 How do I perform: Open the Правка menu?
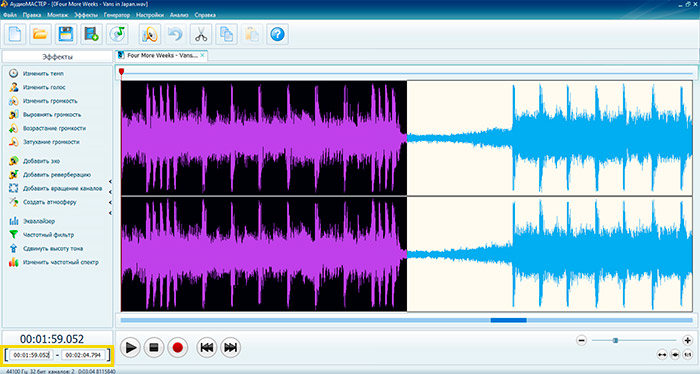click(32, 15)
